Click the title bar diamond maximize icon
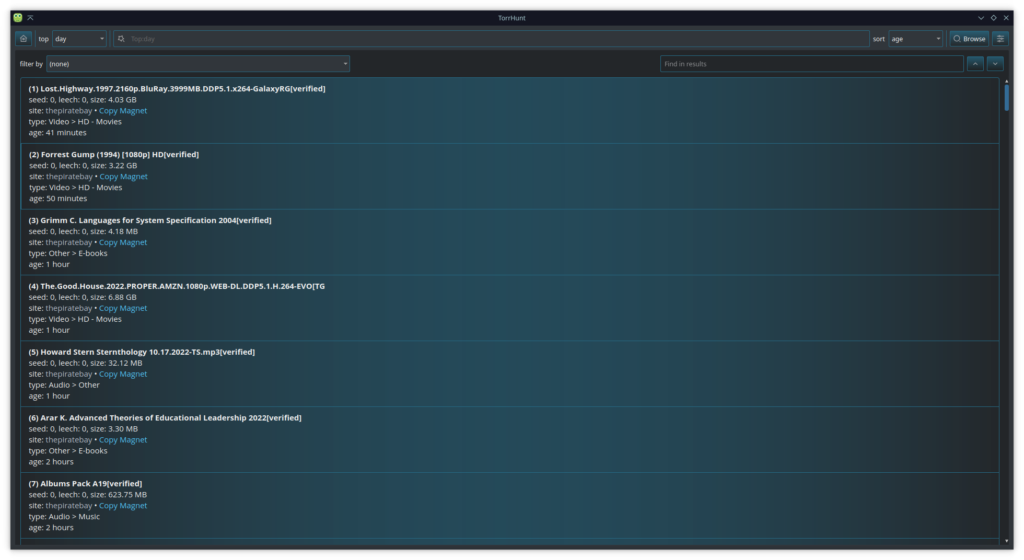This screenshot has width=1024, height=560. click(x=993, y=17)
